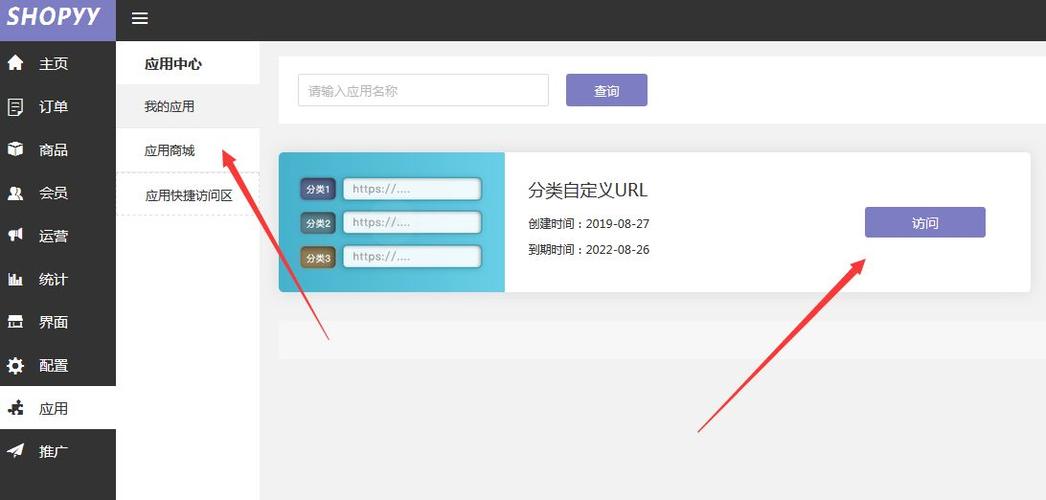Screen dimensions: 1046x500
Task: Select the 应用 menu item
Action: click(58, 408)
